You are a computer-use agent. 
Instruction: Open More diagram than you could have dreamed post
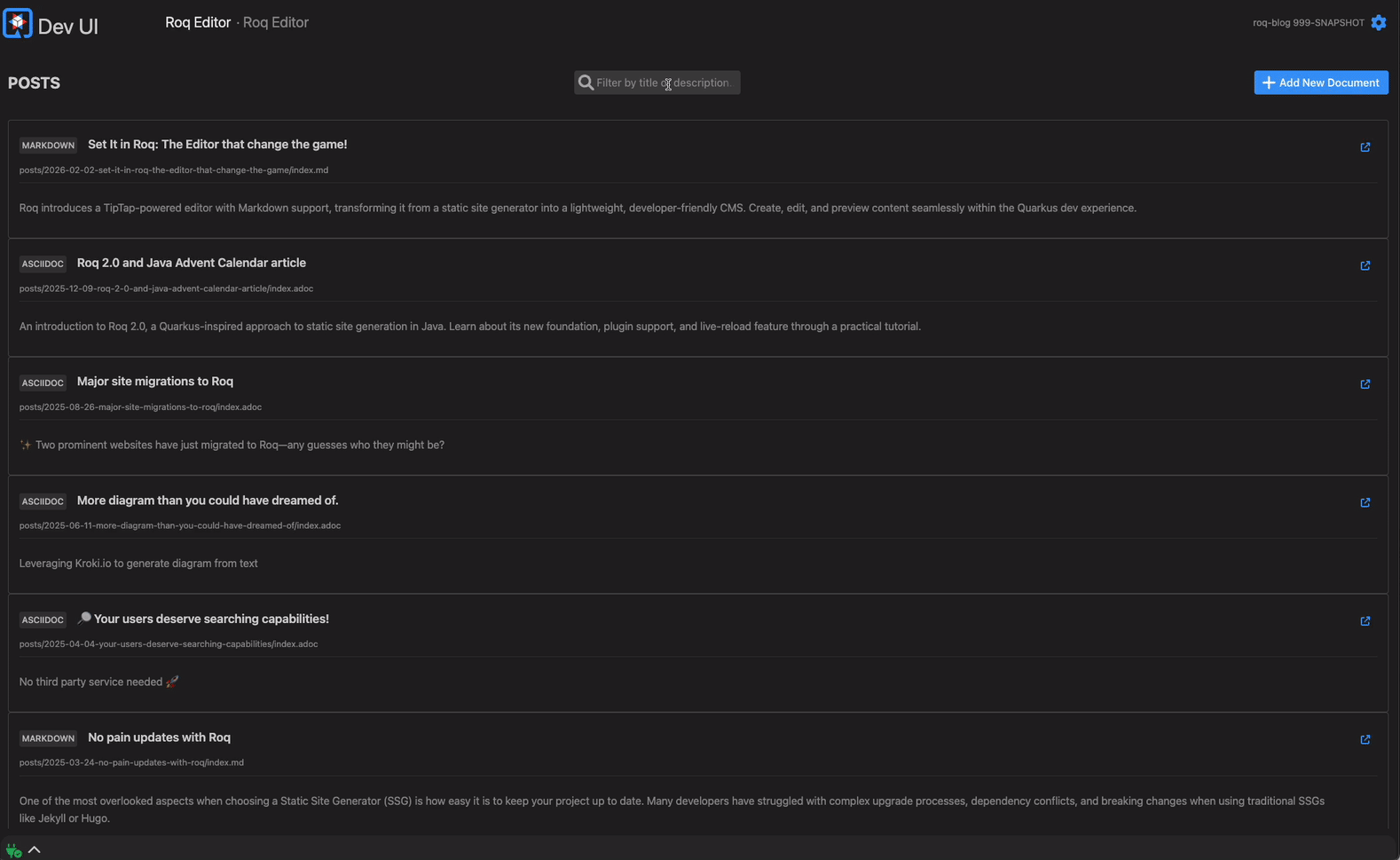pos(207,501)
